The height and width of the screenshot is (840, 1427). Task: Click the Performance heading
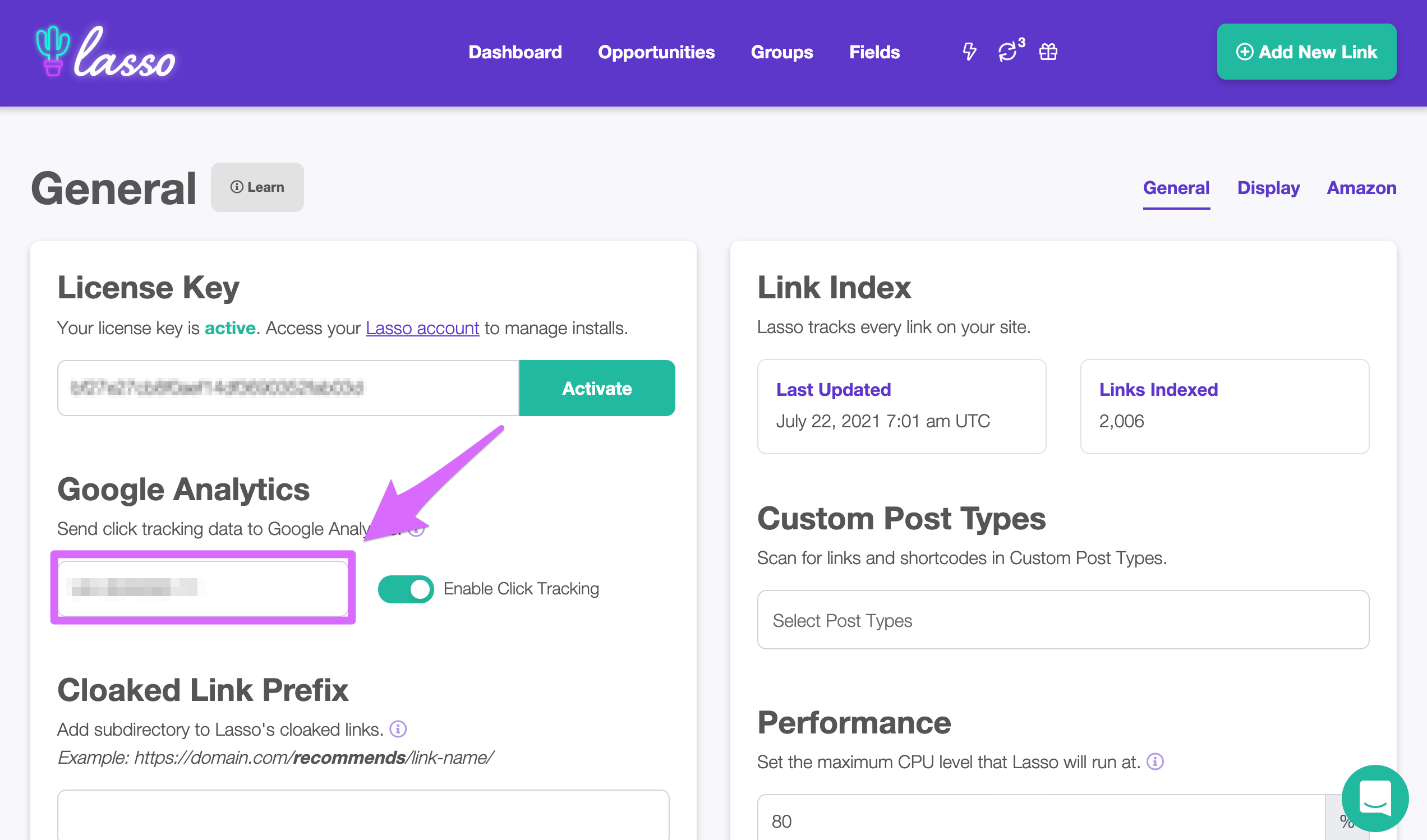[x=854, y=723]
